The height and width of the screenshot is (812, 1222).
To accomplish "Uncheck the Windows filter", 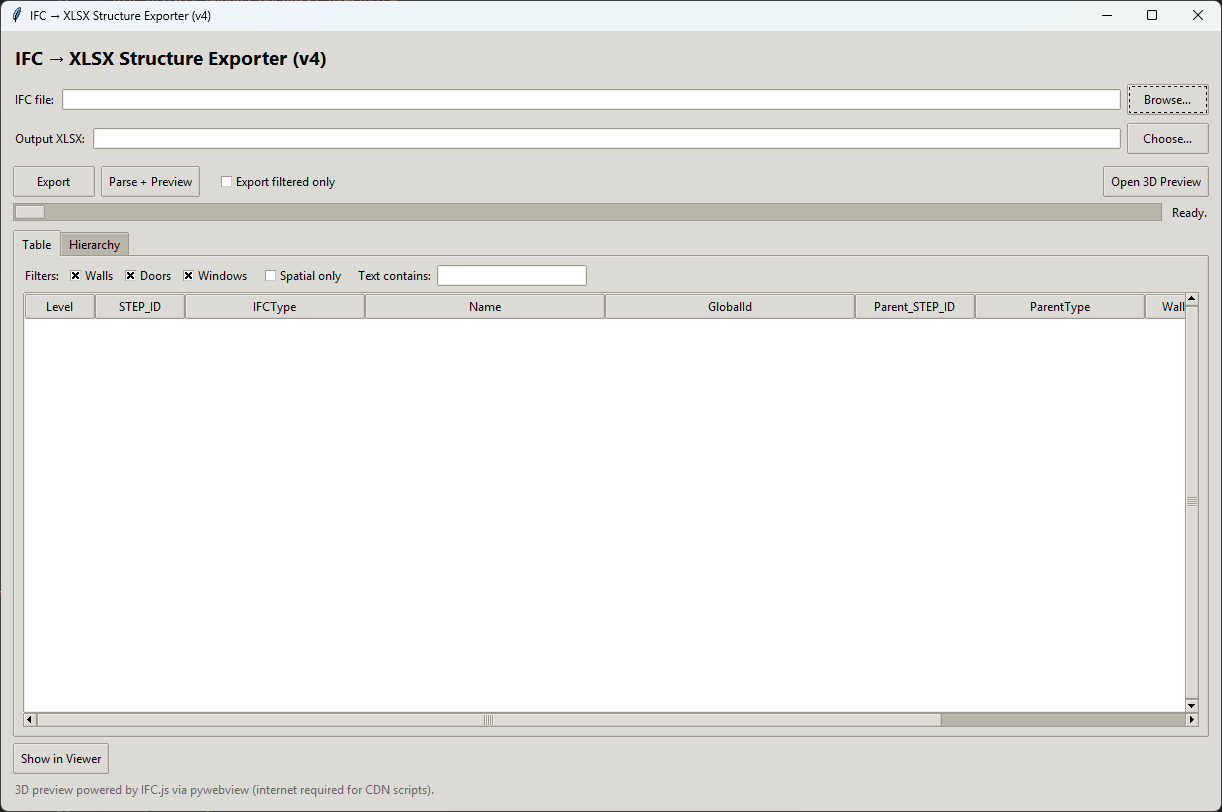I will (188, 276).
